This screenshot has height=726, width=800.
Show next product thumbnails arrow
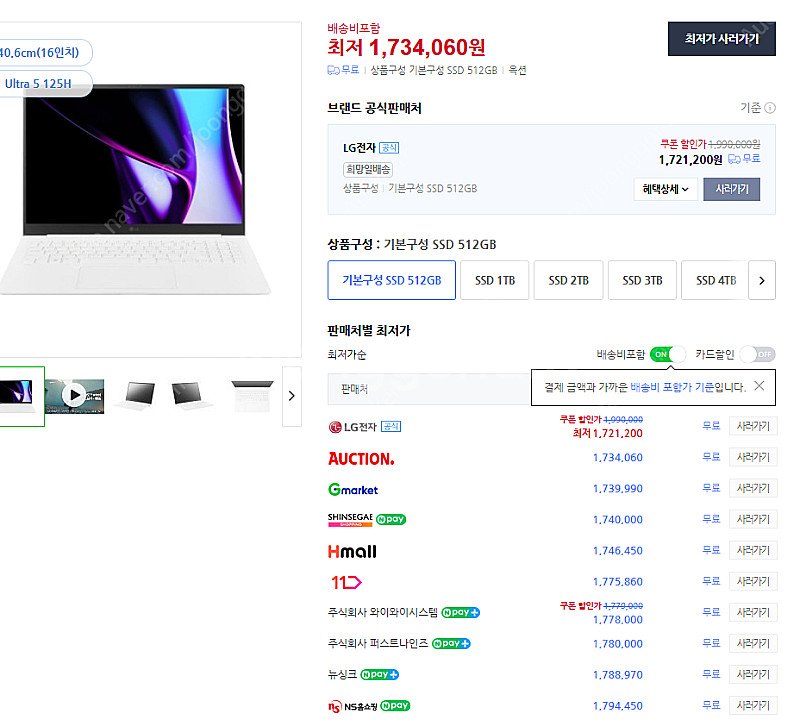click(291, 396)
